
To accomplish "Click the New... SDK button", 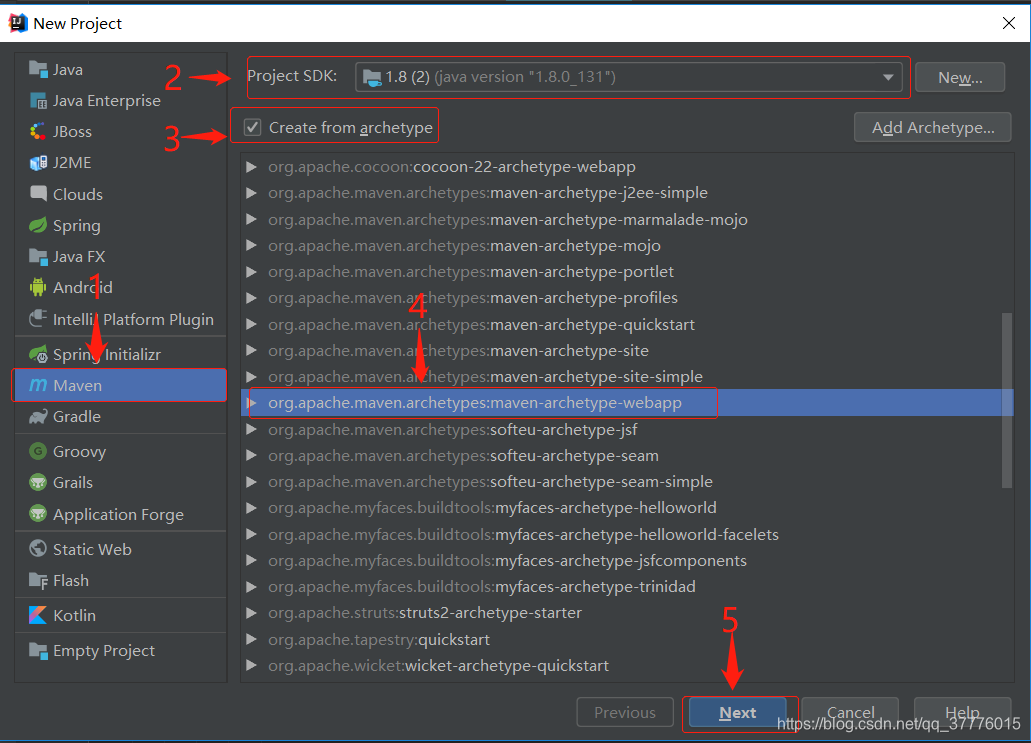I will pos(960,78).
